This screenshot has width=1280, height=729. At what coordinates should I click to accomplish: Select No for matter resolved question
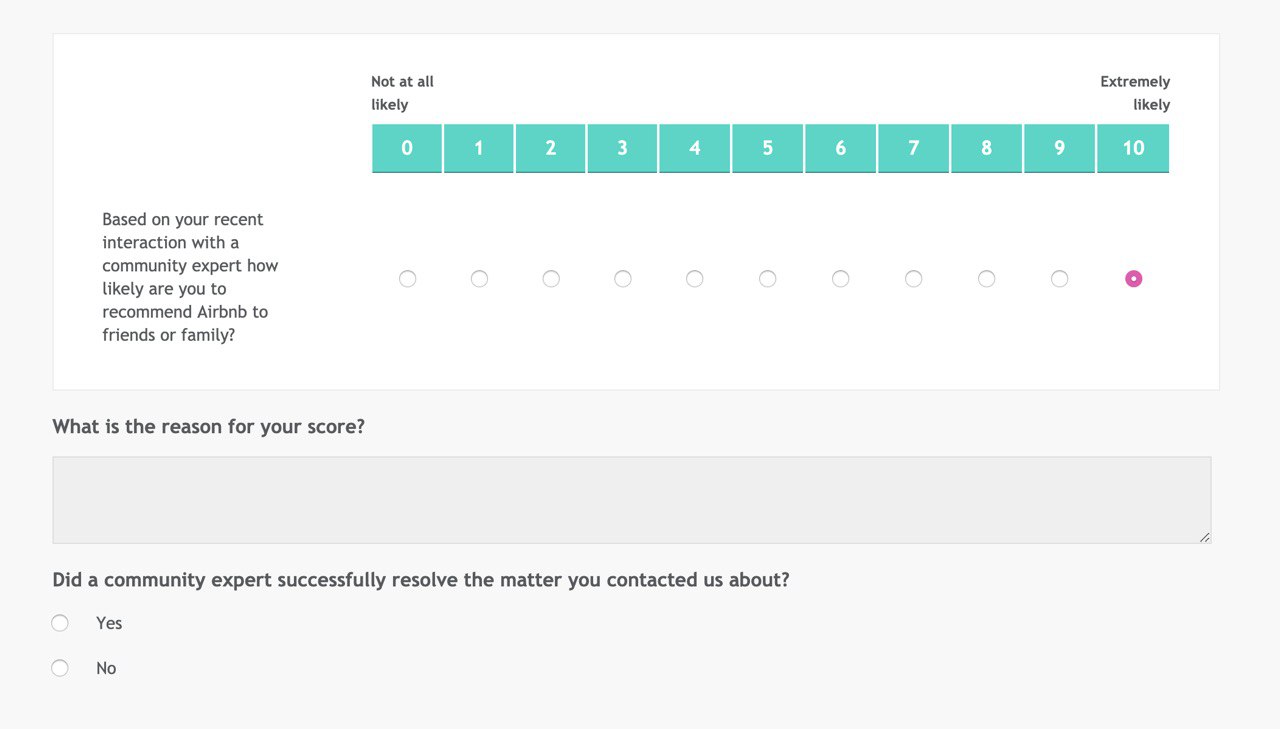[60, 668]
